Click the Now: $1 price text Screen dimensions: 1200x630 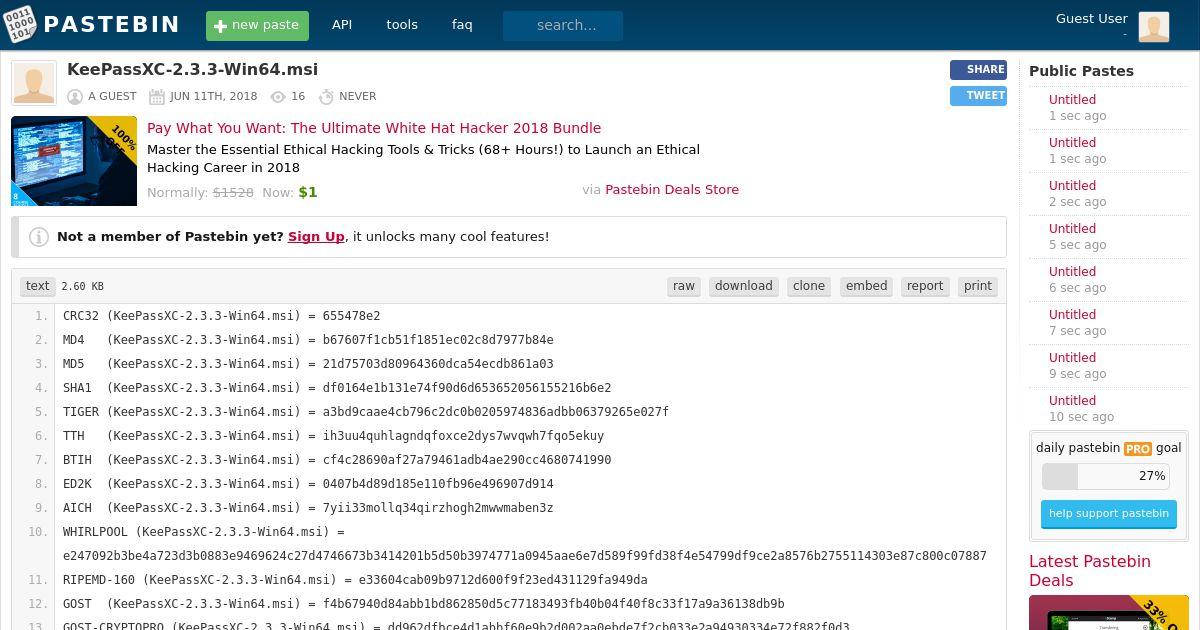tap(290, 192)
